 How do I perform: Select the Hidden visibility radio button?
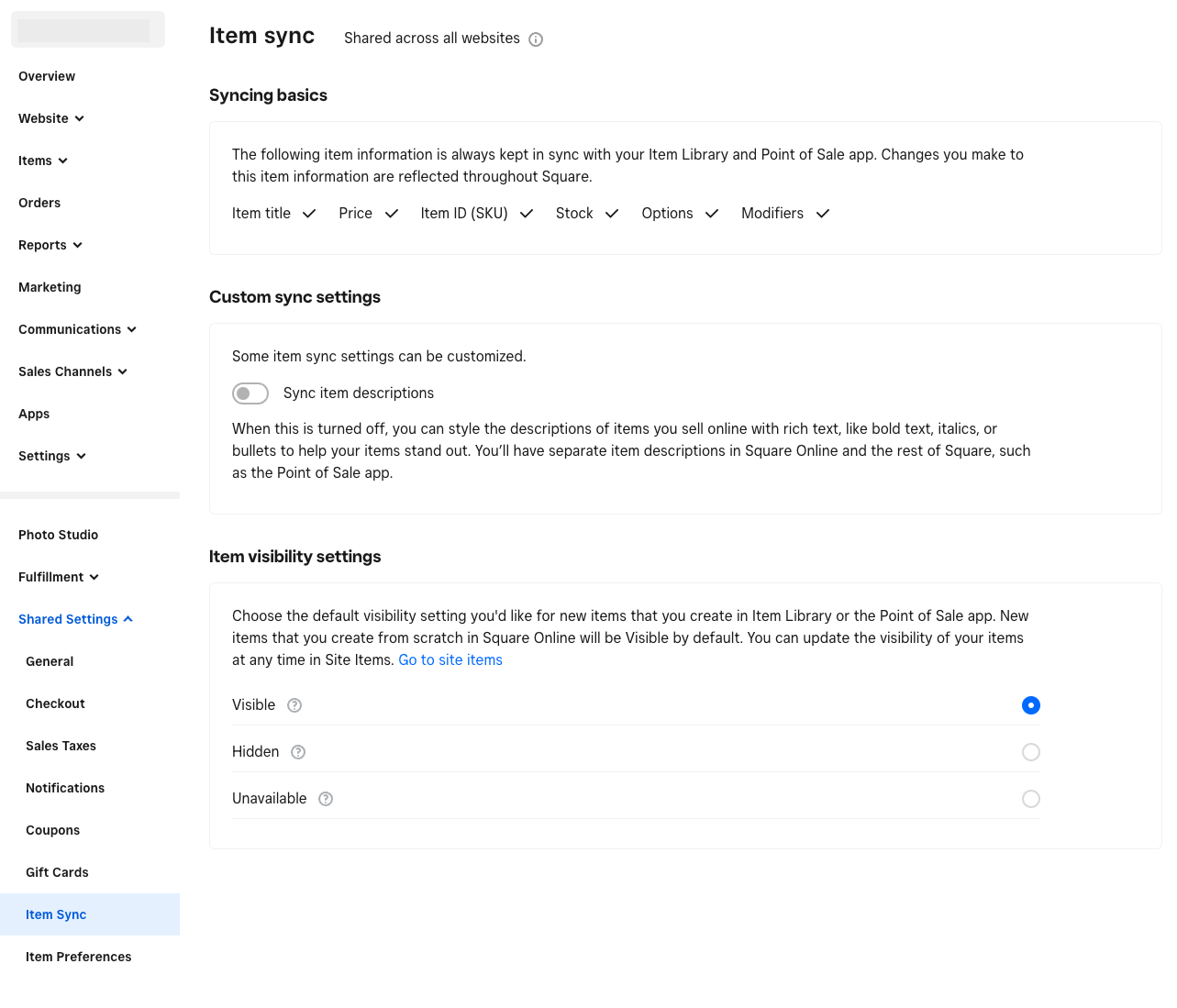click(x=1031, y=752)
